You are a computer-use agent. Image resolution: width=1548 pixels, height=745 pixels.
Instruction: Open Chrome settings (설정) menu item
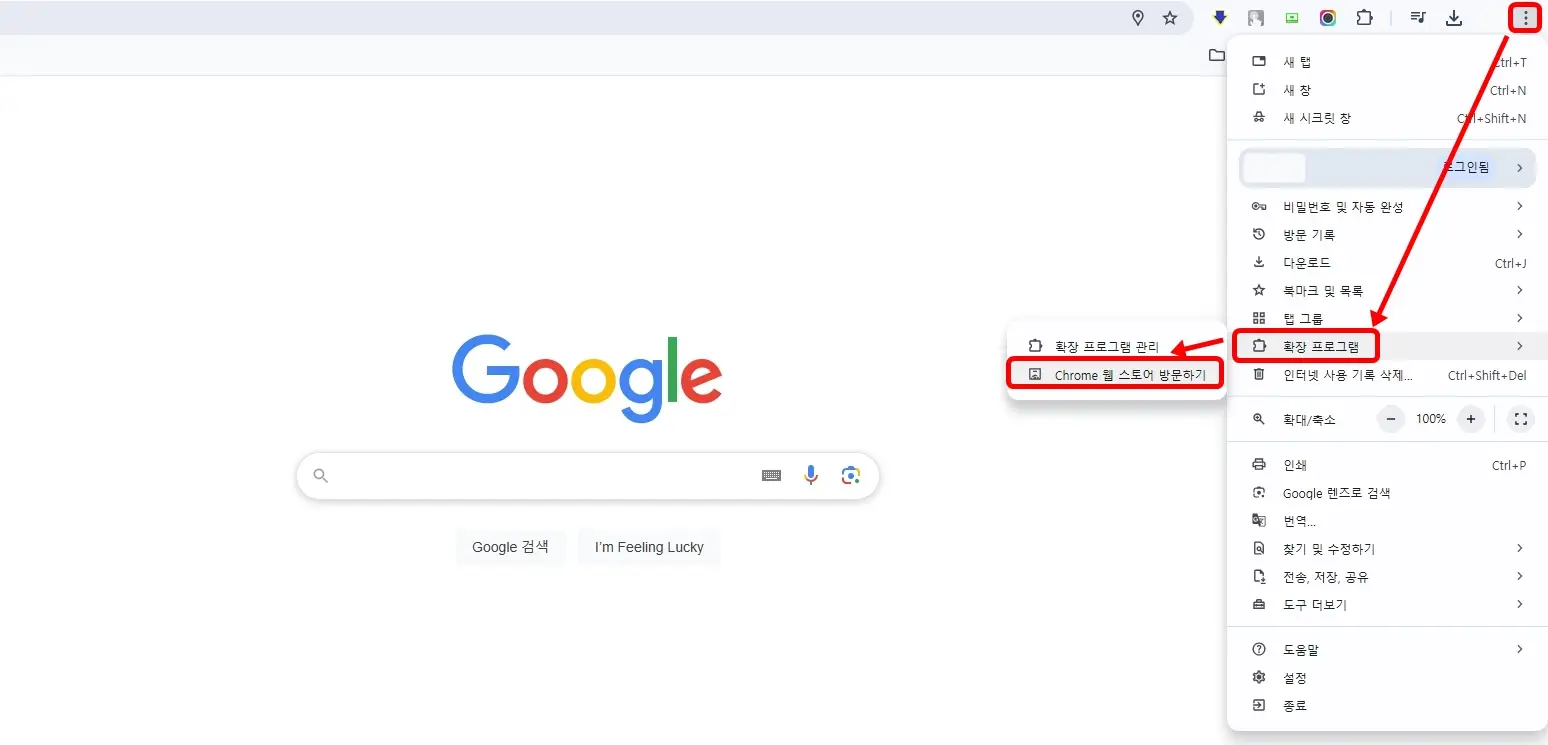click(x=1295, y=677)
